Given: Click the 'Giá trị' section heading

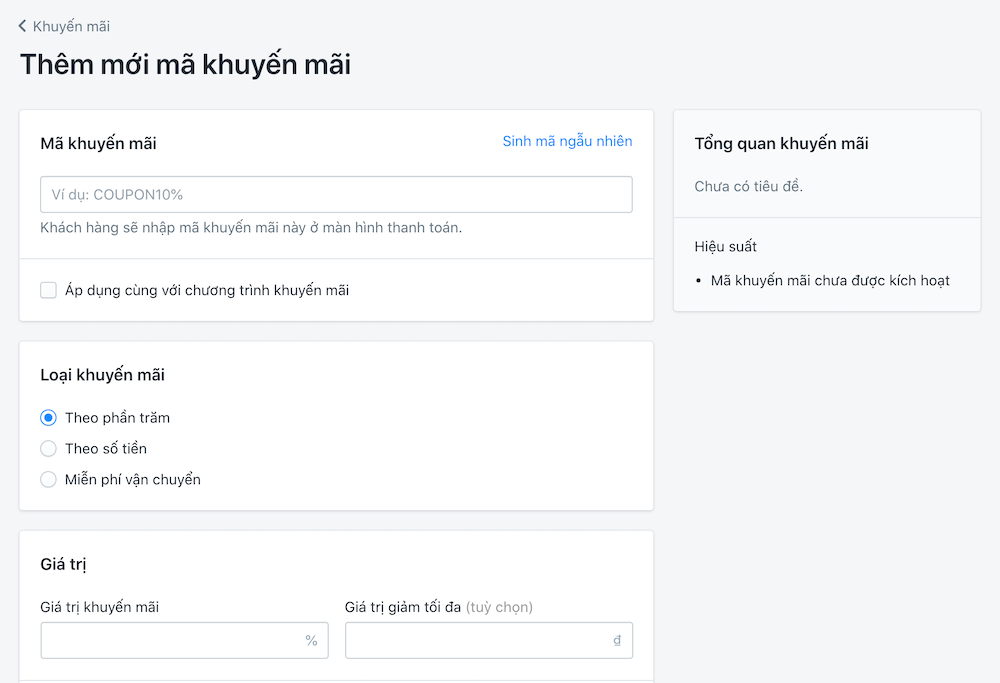Looking at the screenshot, I should pos(66,564).
